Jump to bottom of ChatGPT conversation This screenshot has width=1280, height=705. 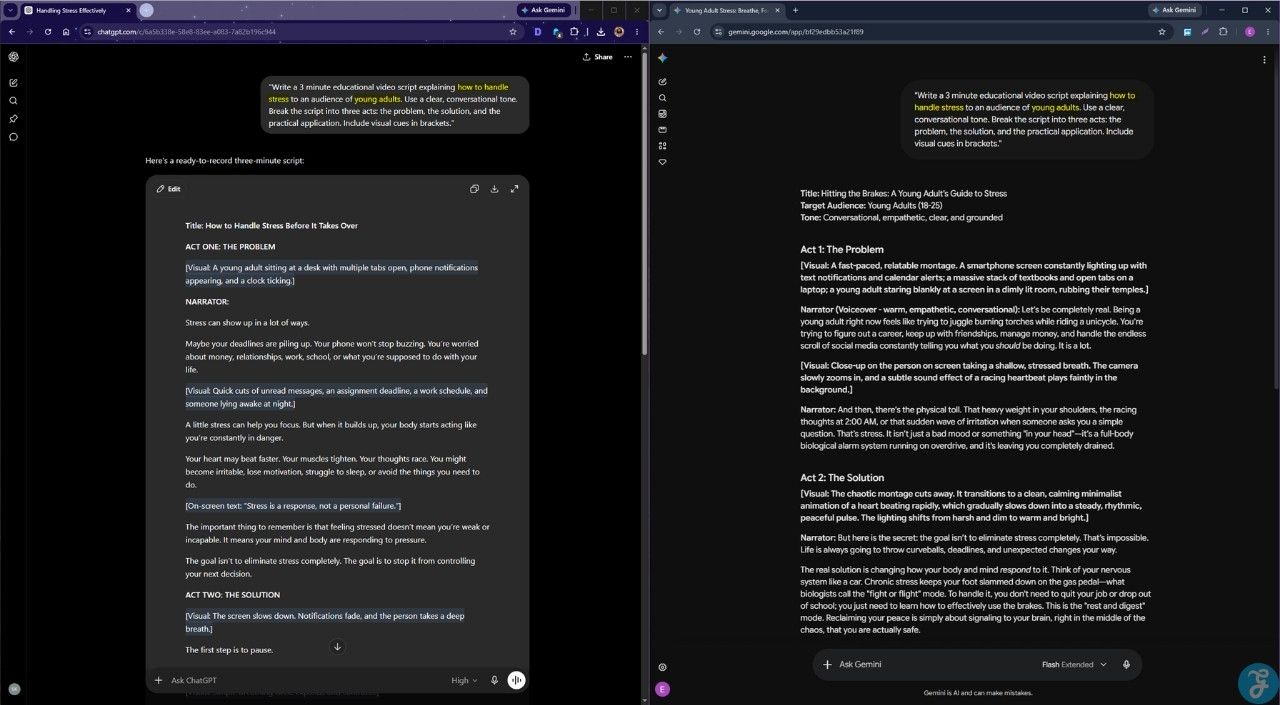click(x=337, y=647)
